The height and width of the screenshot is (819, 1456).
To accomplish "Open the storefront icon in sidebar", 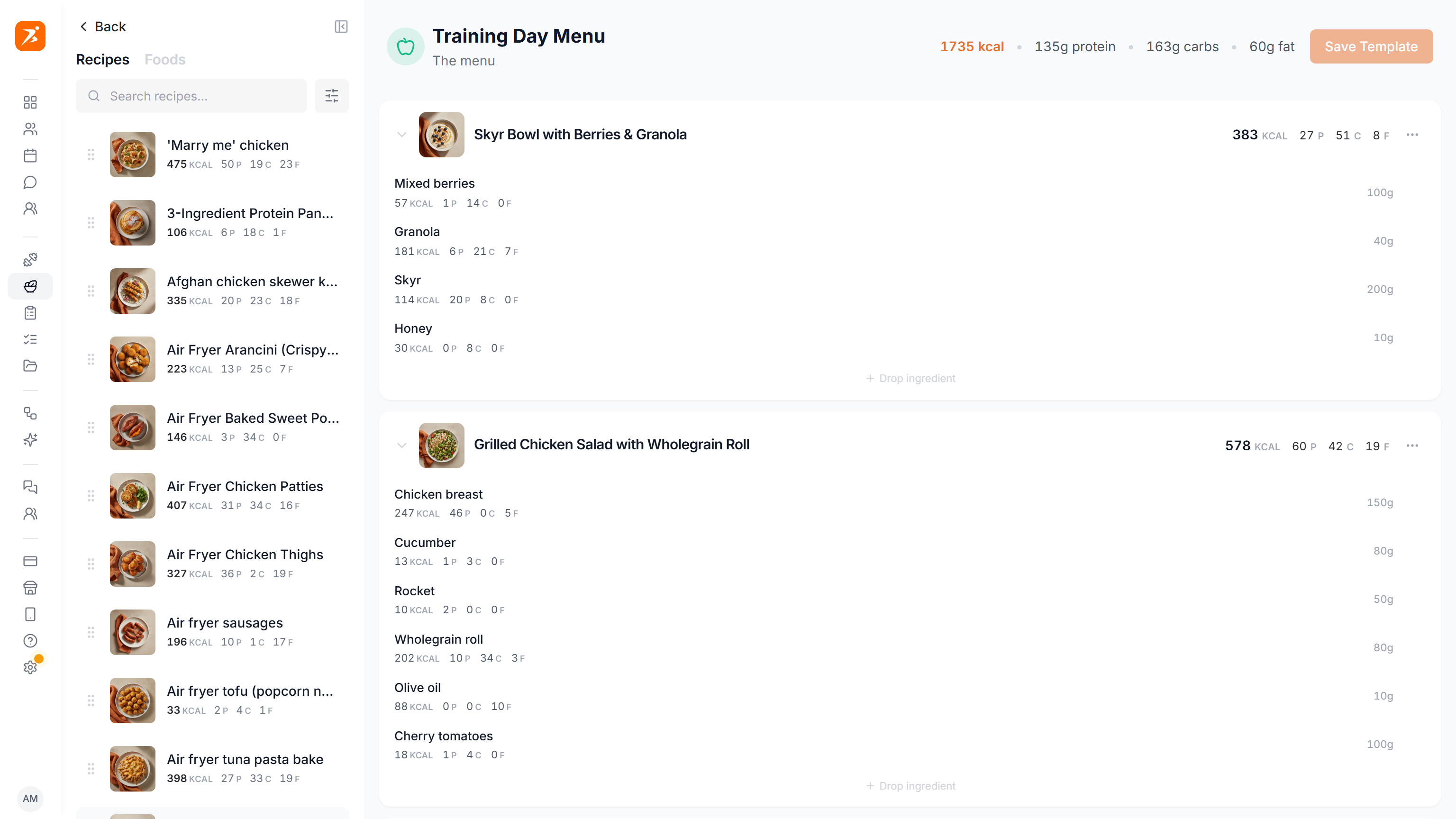I will [x=30, y=588].
